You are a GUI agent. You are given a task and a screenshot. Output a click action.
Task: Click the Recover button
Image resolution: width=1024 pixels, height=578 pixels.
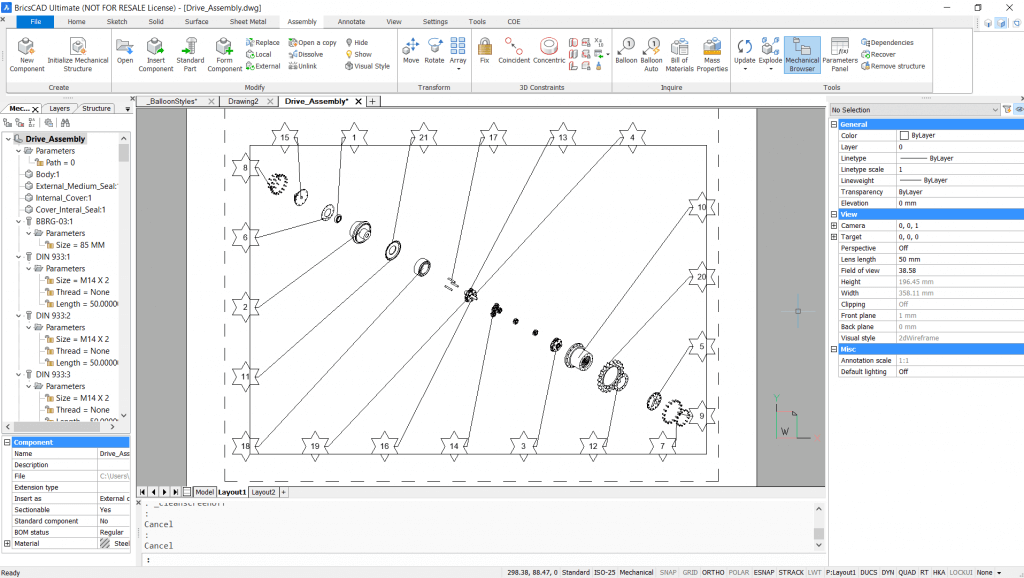coord(878,54)
